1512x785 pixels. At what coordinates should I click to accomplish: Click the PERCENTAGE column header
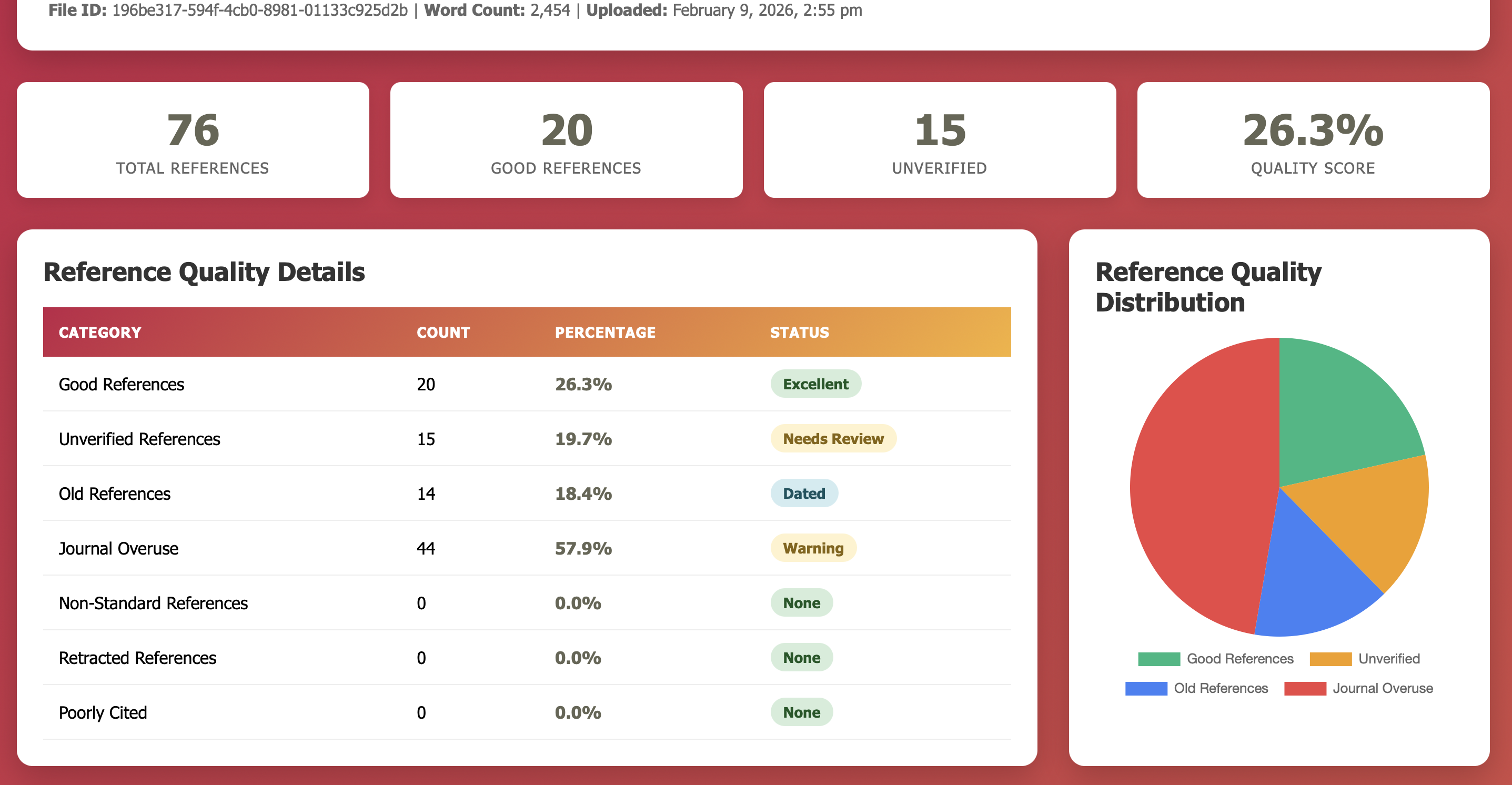pos(605,333)
